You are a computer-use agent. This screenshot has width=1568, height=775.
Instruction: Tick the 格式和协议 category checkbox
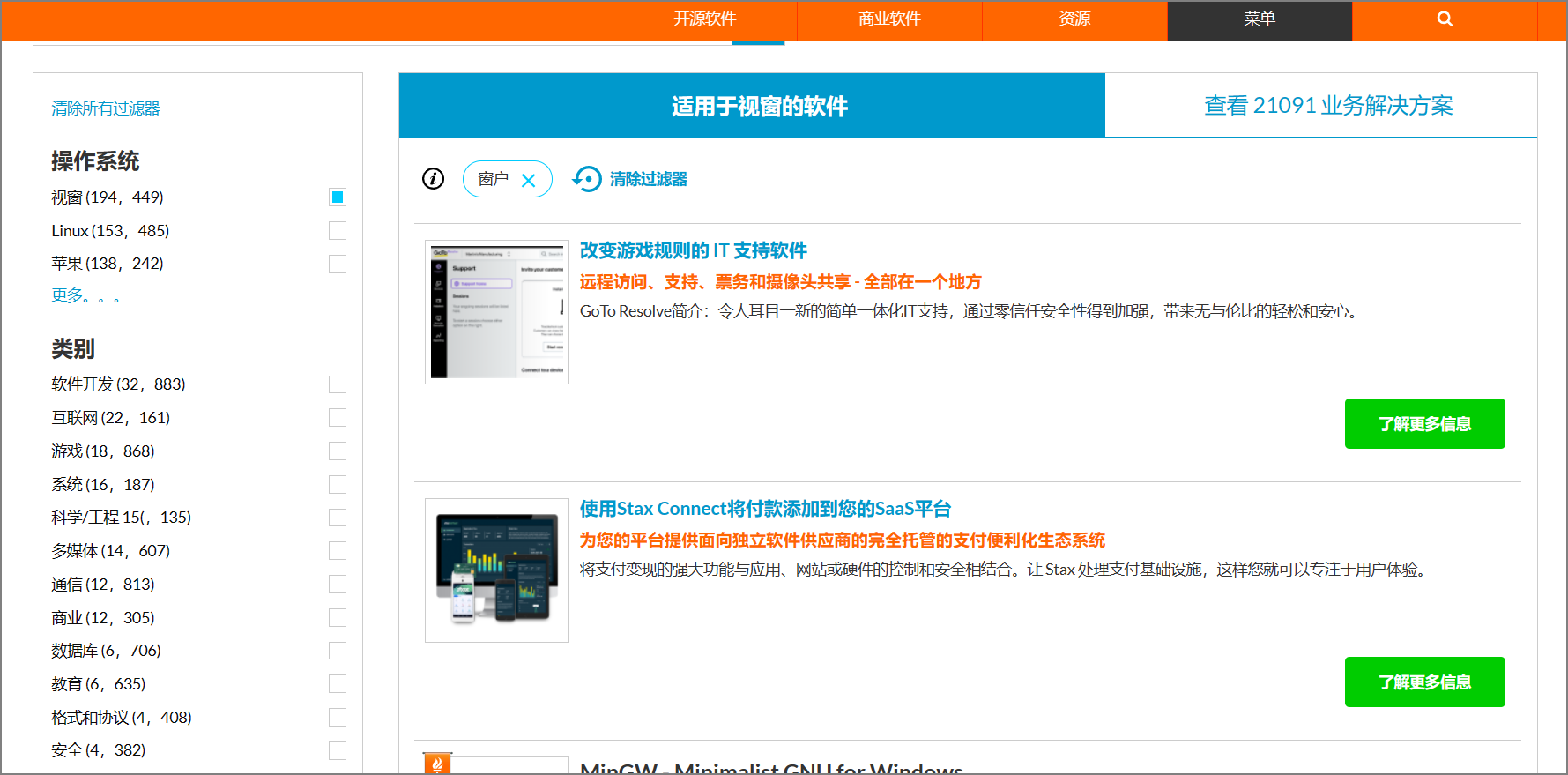click(x=338, y=717)
